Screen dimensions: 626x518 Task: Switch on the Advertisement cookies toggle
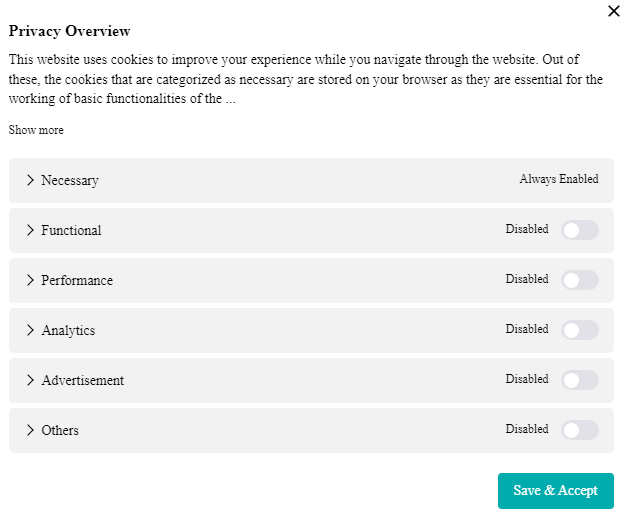coord(580,380)
